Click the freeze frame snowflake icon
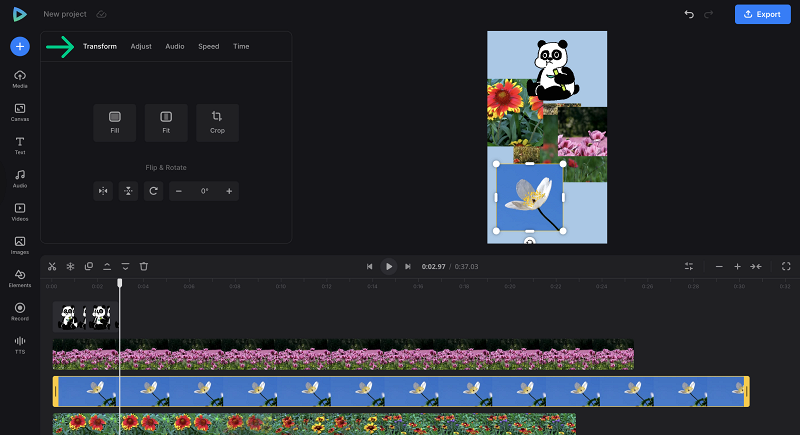800x435 pixels. [70, 266]
